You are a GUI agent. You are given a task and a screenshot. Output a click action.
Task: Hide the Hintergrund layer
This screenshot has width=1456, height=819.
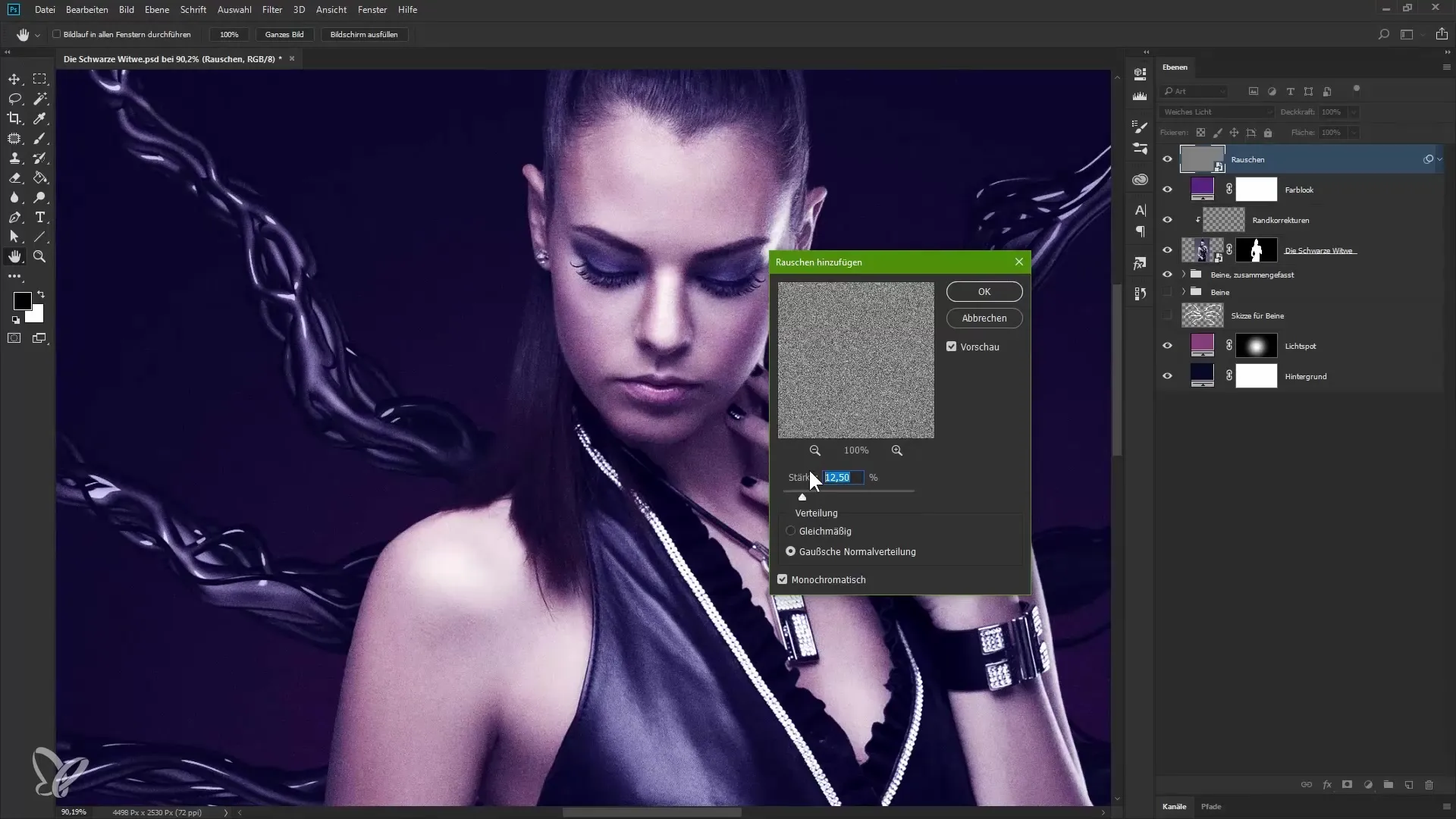[1167, 376]
